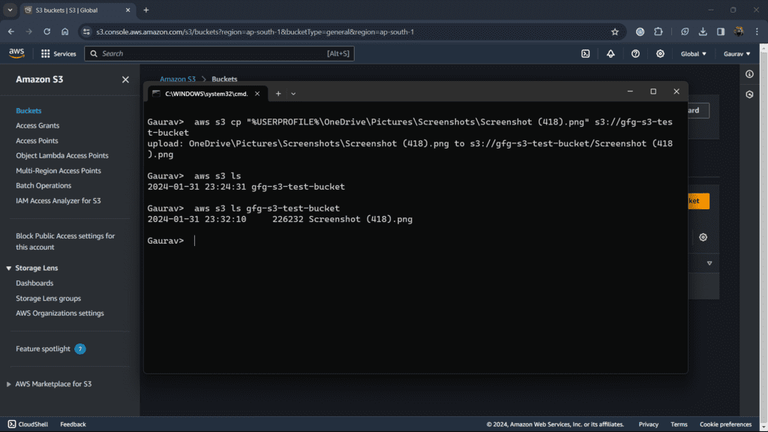Viewport: 768px width, 432px height.
Task: Collapse the Storage Lens section
Action: [9, 268]
